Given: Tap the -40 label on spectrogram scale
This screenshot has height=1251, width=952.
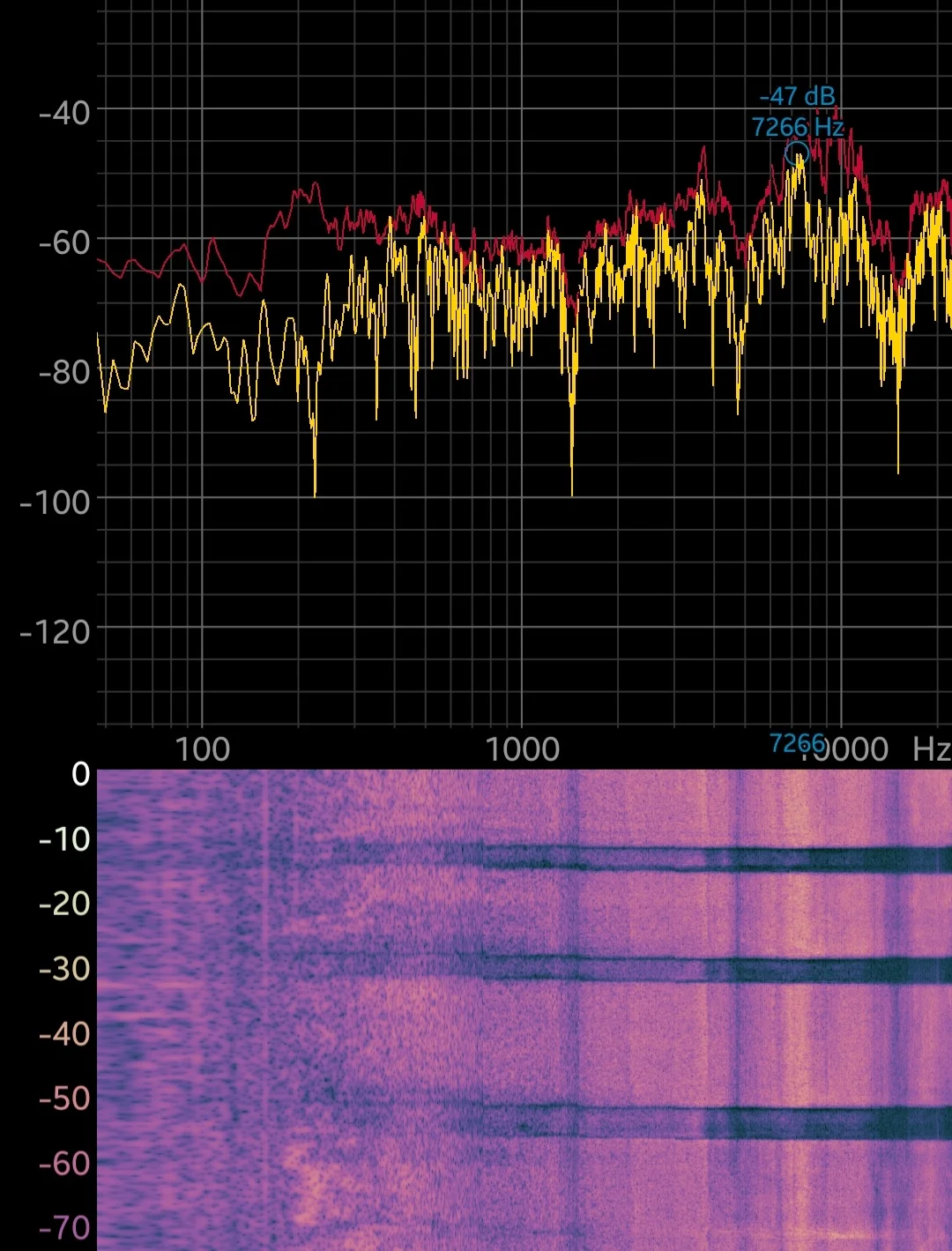Looking at the screenshot, I should (x=64, y=1033).
